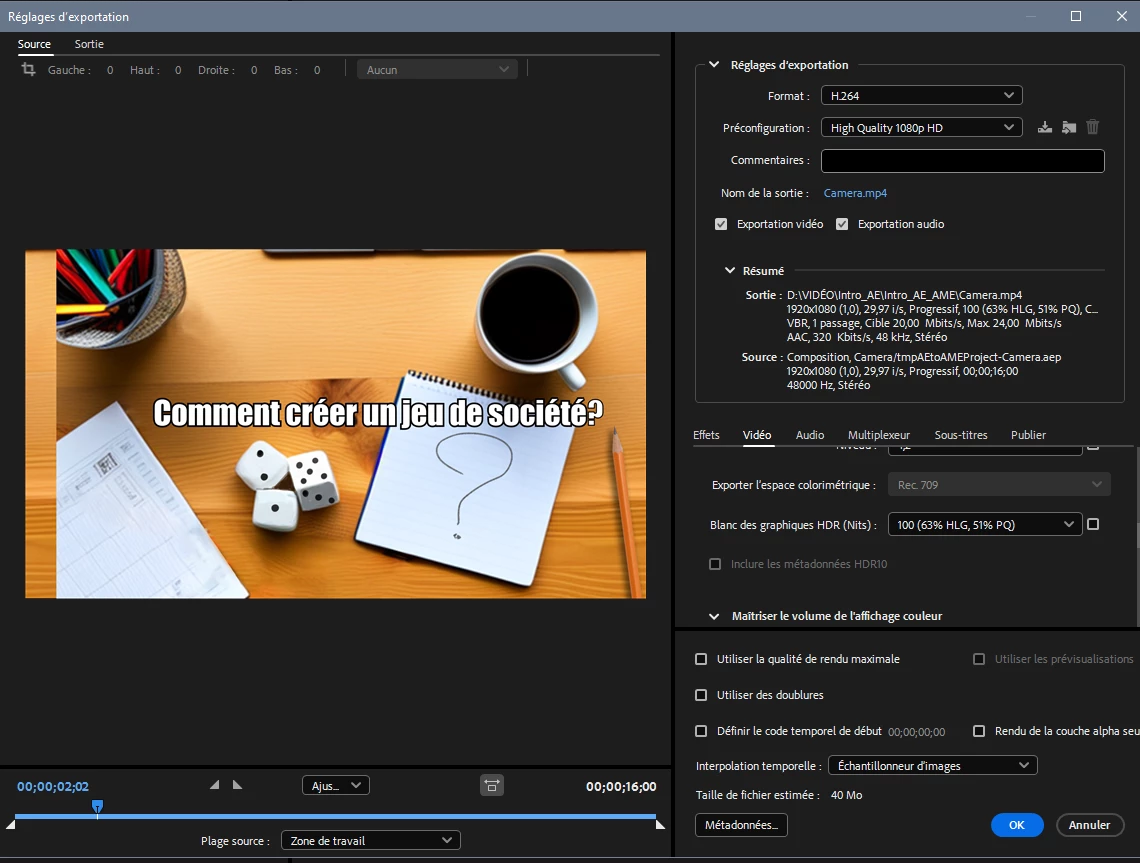Screen dimensions: 1140x863
Task: Collapse the Résumé section
Action: coord(729,270)
